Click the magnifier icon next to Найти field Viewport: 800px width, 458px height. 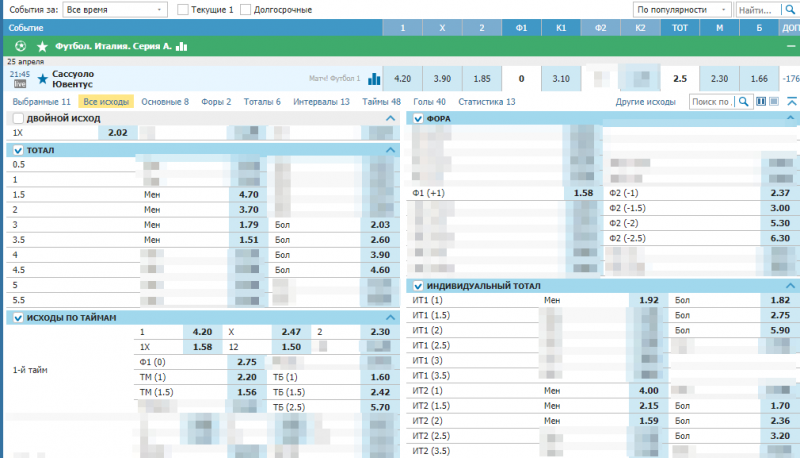pos(789,9)
